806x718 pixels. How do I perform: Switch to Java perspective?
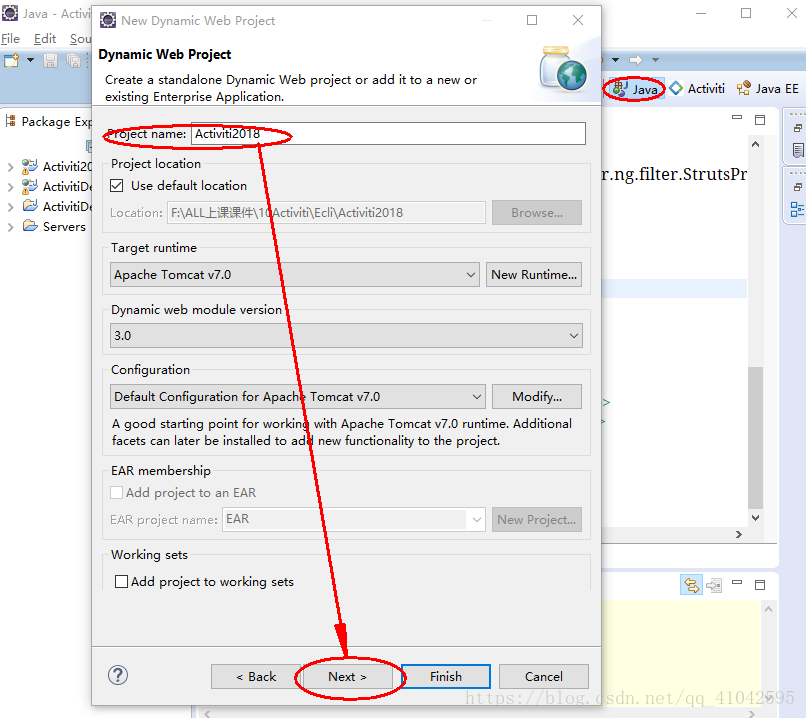[x=635, y=89]
